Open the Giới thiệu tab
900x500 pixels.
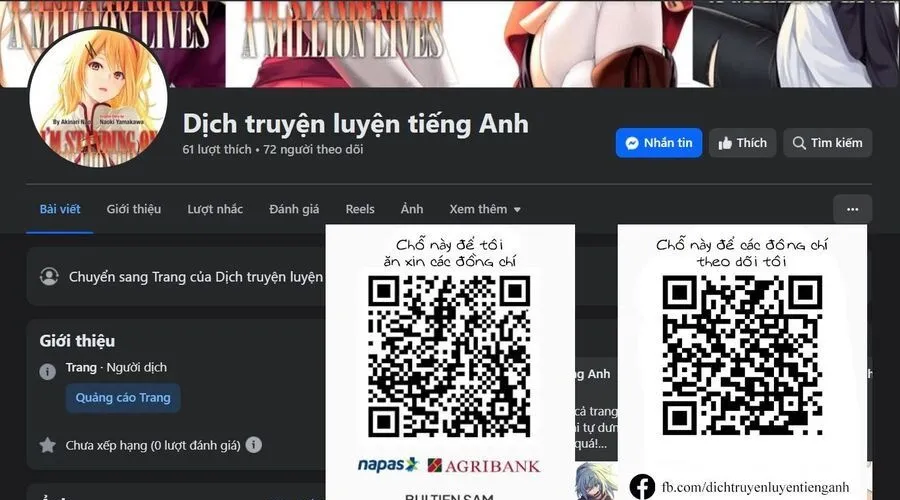(x=134, y=209)
